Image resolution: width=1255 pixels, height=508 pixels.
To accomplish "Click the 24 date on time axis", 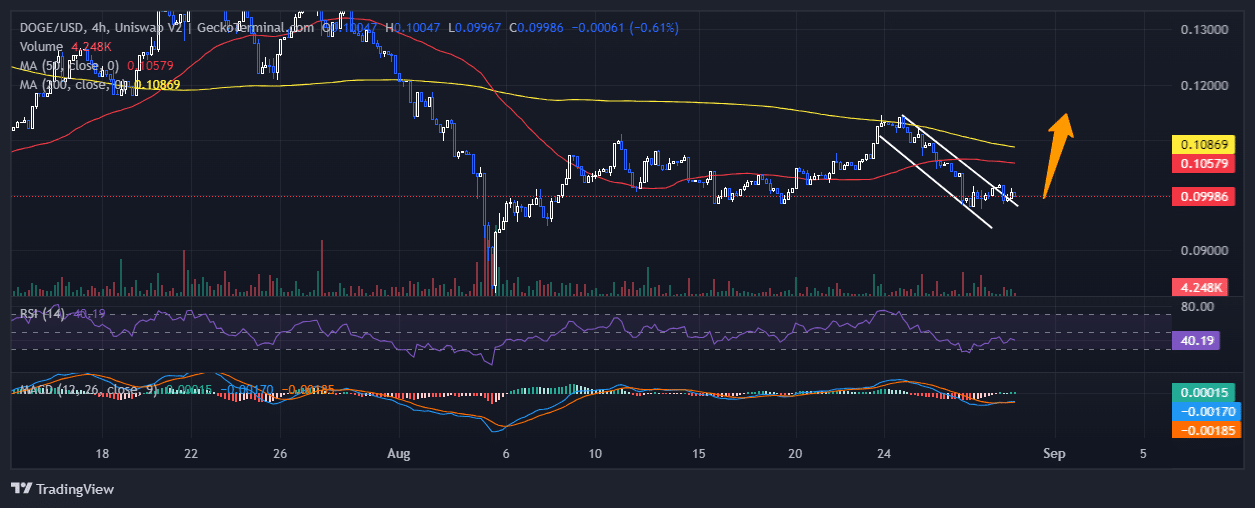I will click(885, 453).
